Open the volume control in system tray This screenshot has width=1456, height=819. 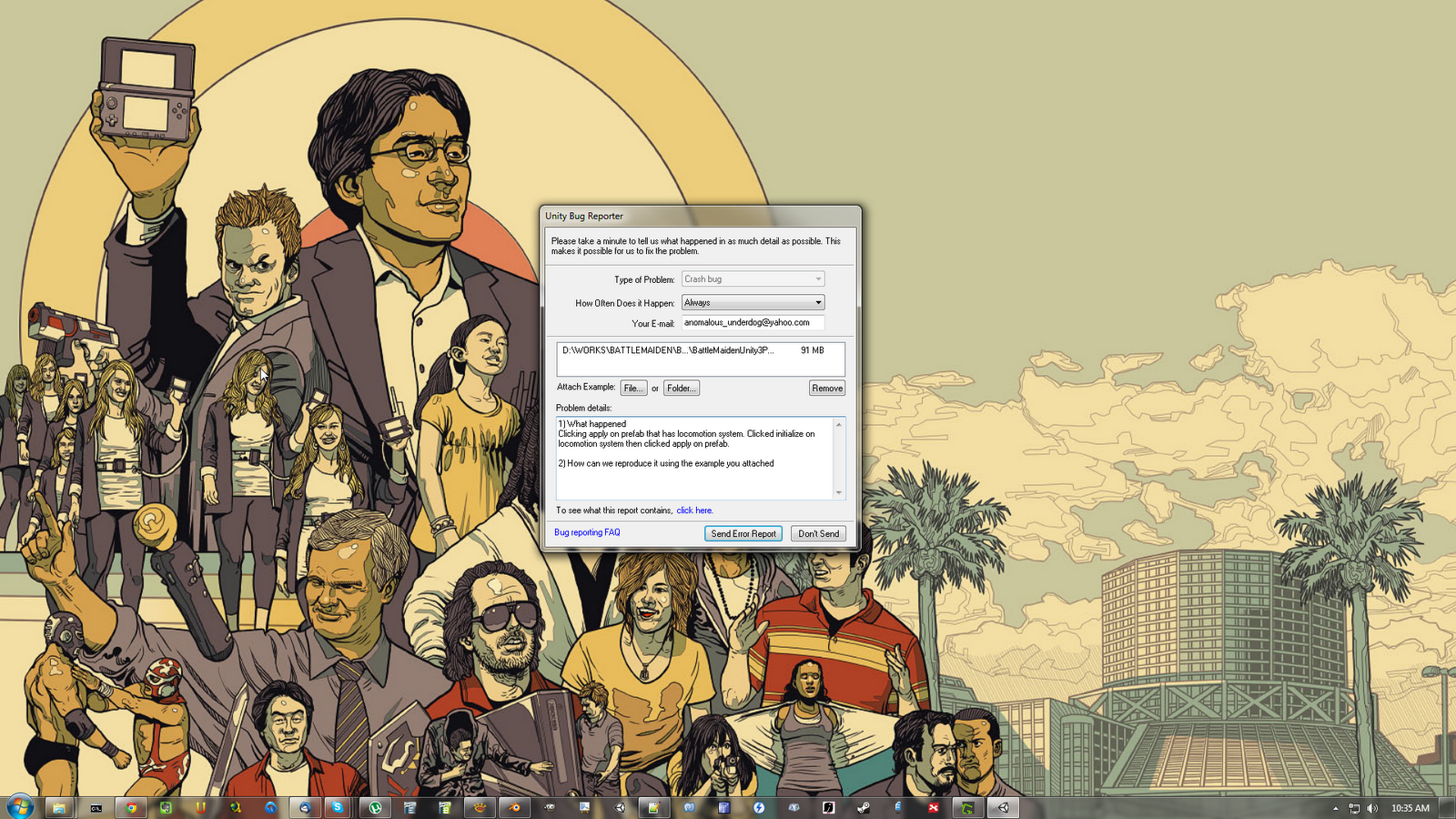click(1372, 808)
